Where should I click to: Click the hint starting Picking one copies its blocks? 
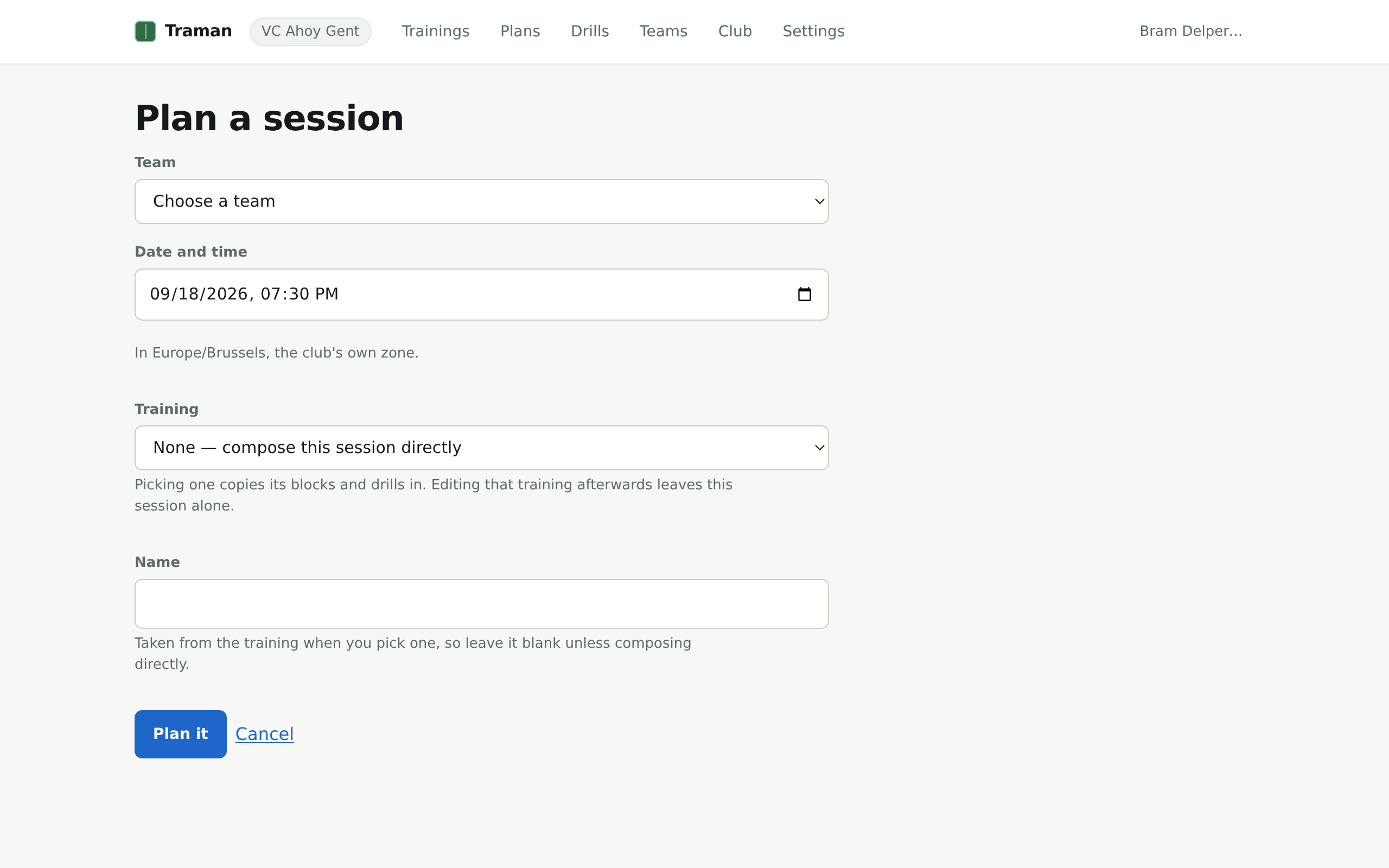pyautogui.click(x=434, y=495)
